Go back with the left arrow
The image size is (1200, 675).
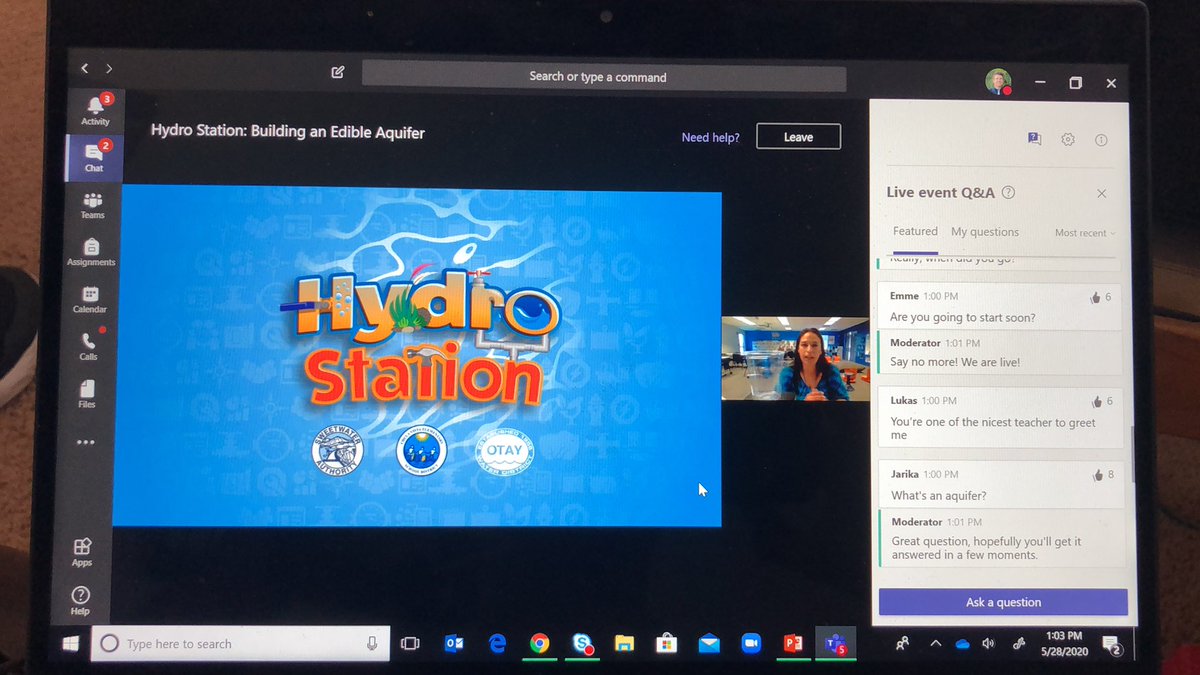pos(85,68)
